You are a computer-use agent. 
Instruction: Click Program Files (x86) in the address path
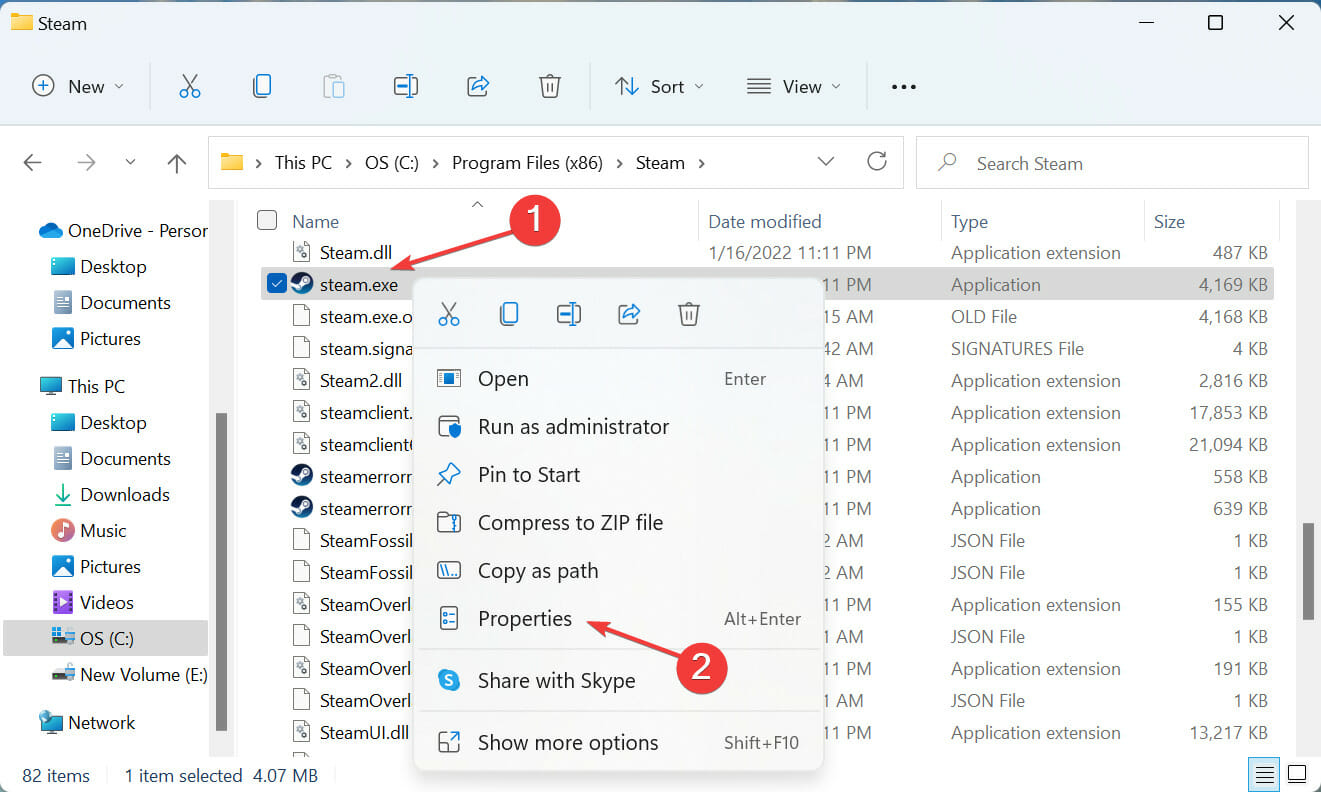528,162
